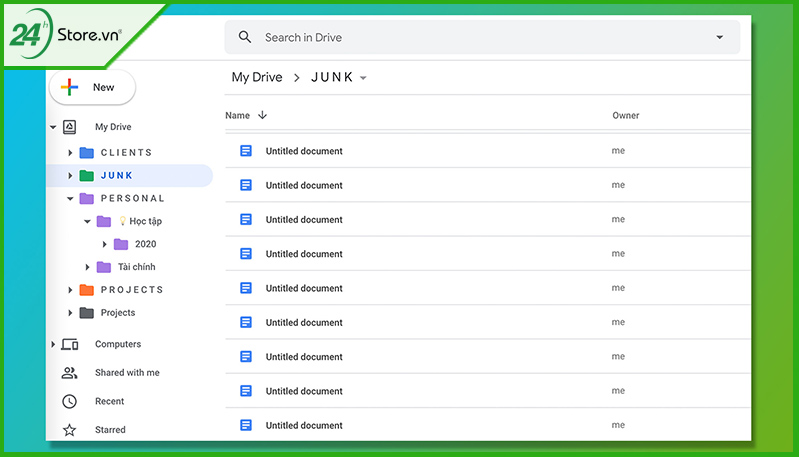The height and width of the screenshot is (457, 799).
Task: Open the Starred view
Action: (x=110, y=430)
